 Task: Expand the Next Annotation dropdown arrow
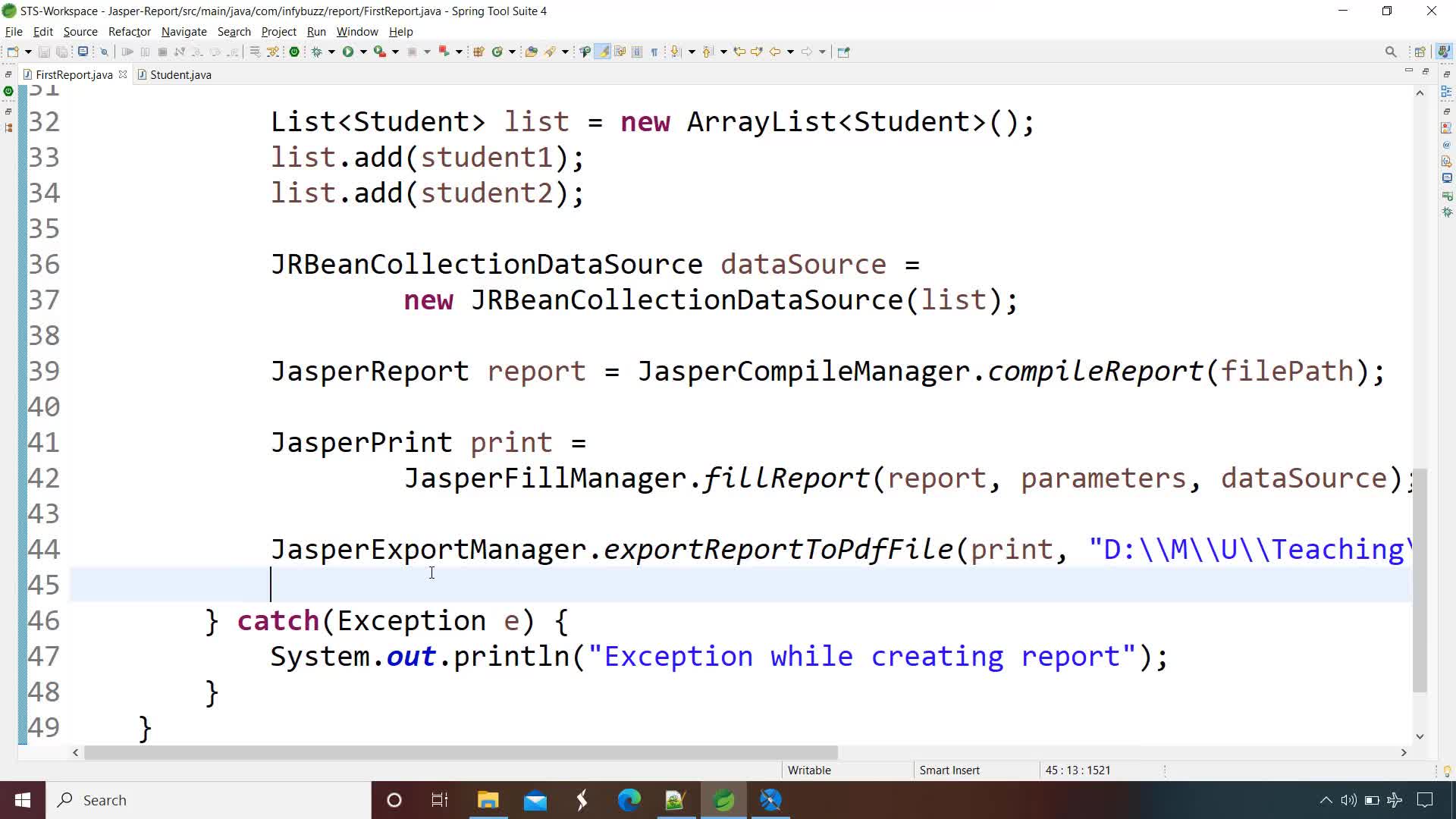click(x=692, y=52)
